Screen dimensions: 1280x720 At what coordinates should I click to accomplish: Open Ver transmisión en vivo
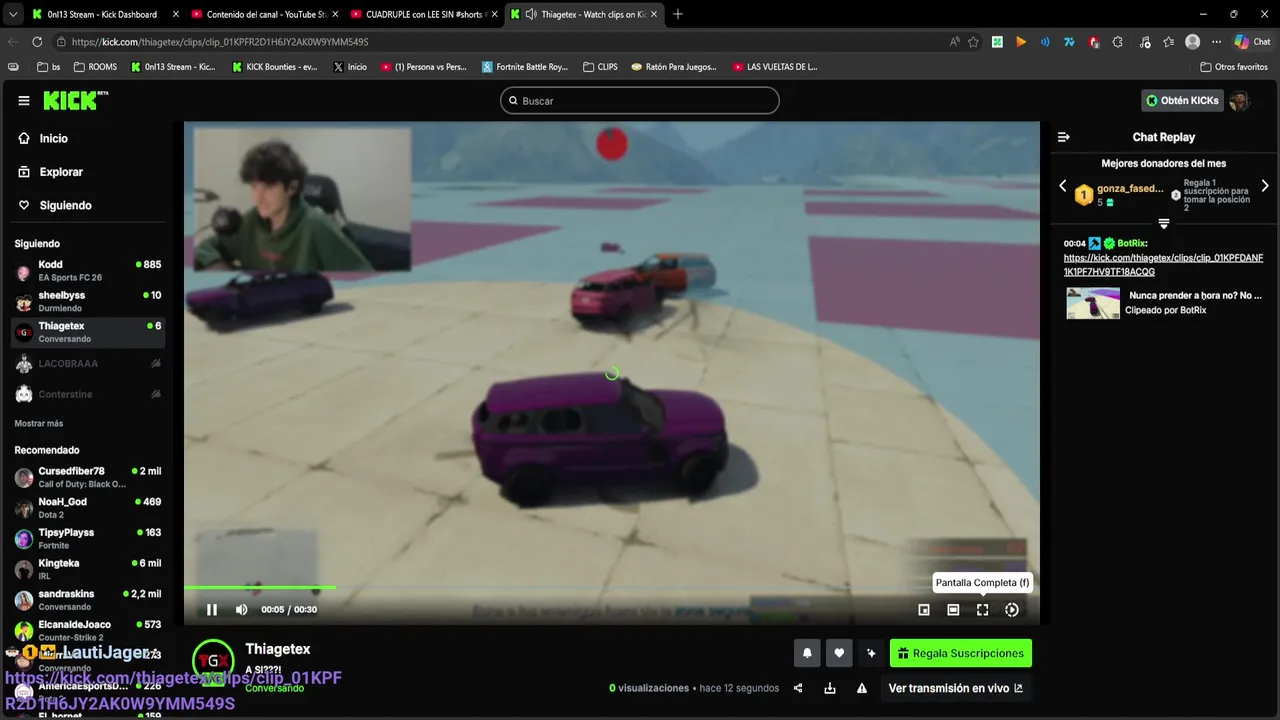(955, 688)
